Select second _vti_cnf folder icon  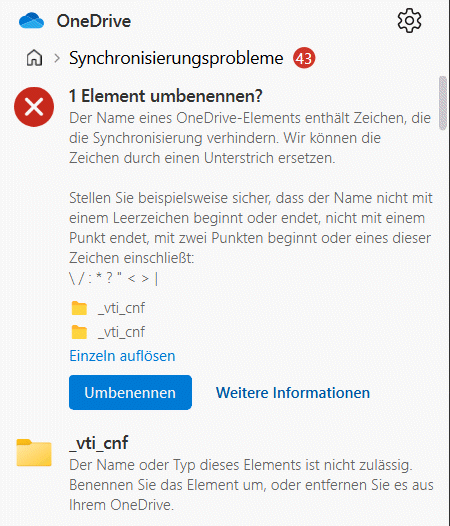(x=79, y=332)
